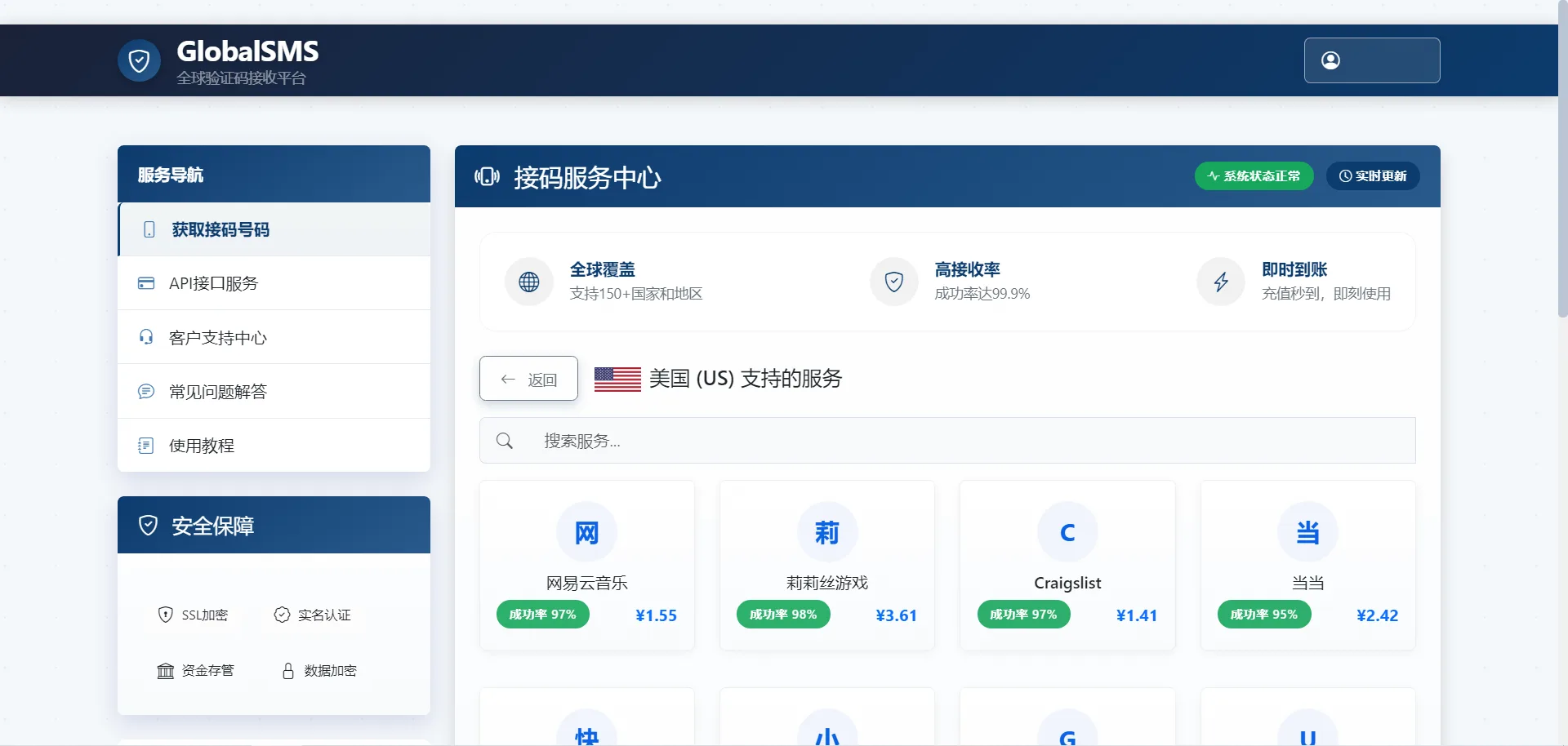Click the 全球覆盖 globe icon
1568x746 pixels.
(528, 281)
